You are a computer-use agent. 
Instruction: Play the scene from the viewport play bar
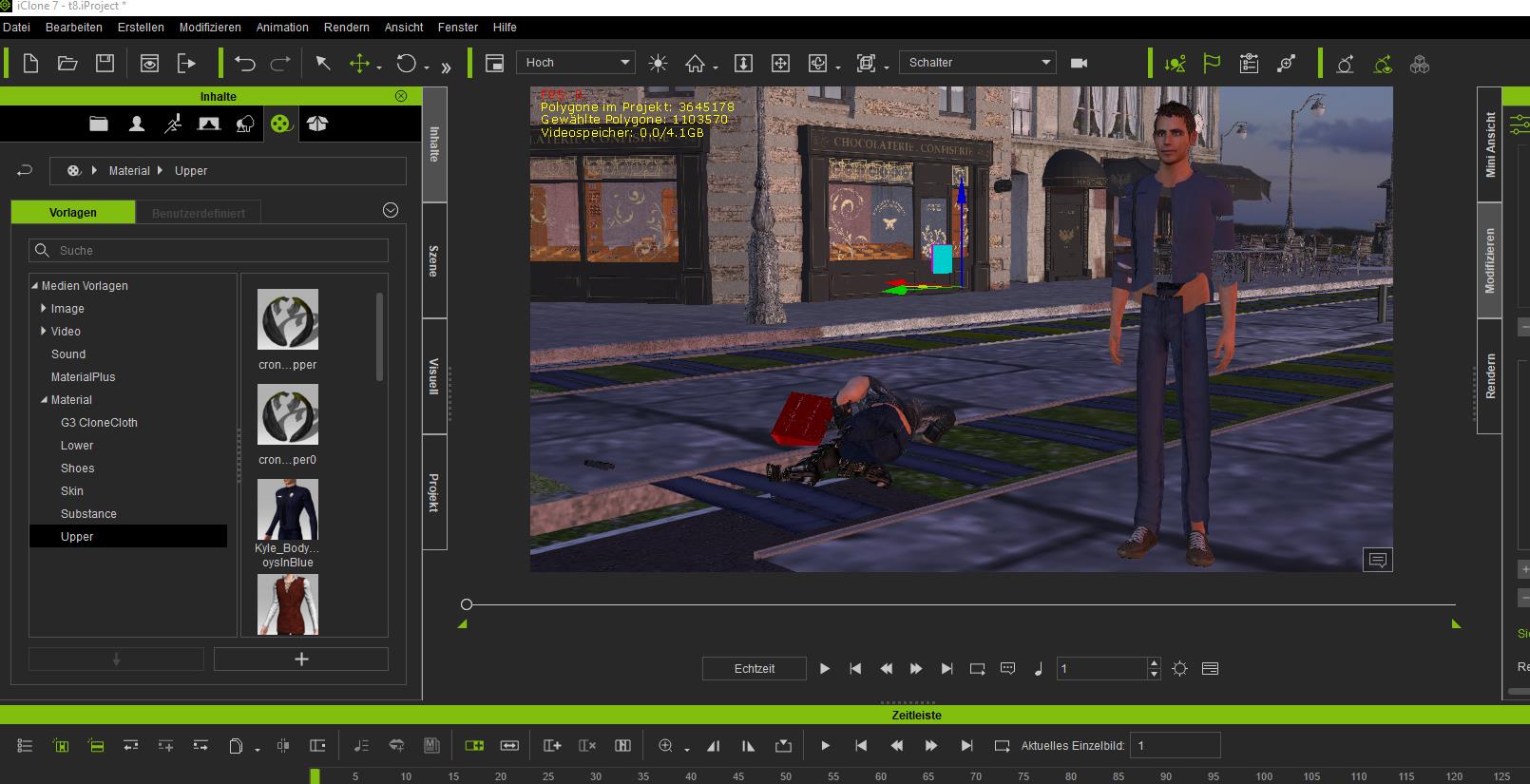coord(825,669)
